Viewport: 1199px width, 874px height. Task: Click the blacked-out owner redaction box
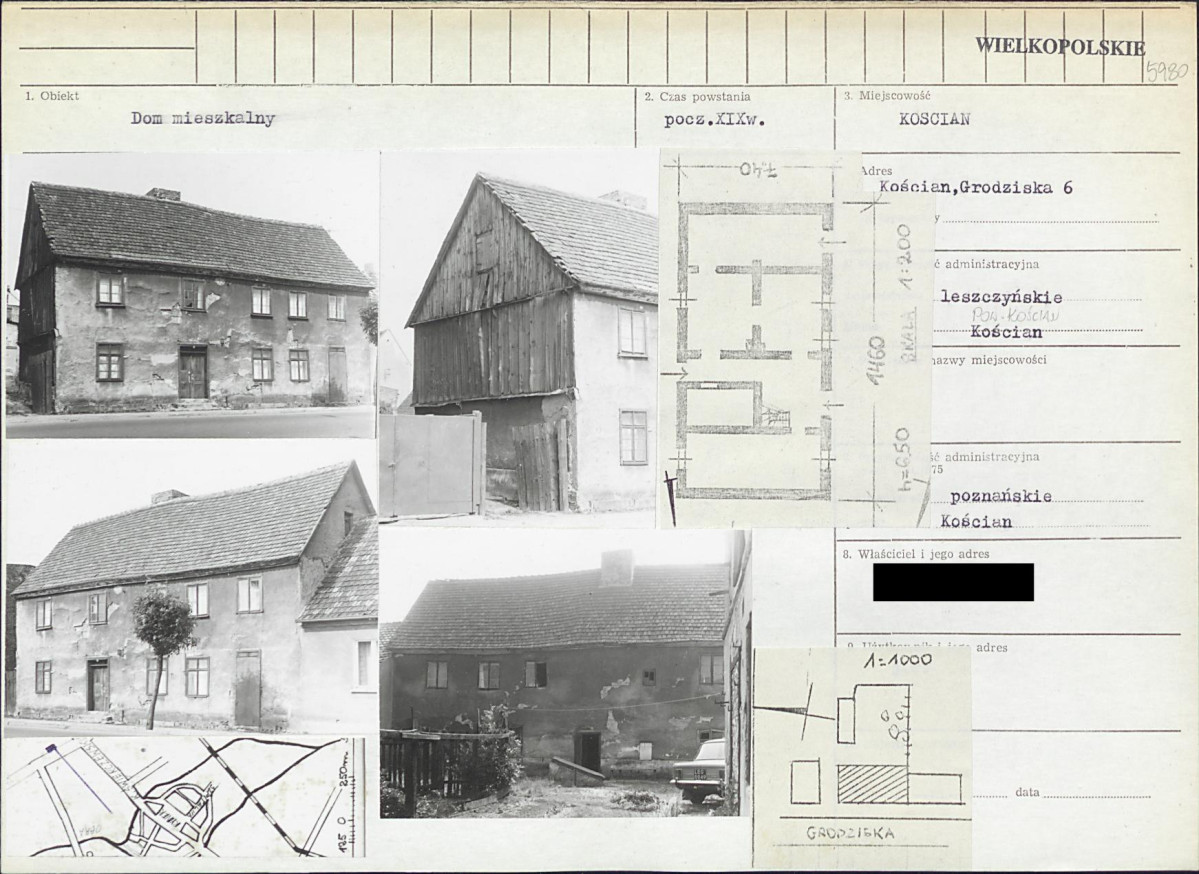tap(954, 582)
